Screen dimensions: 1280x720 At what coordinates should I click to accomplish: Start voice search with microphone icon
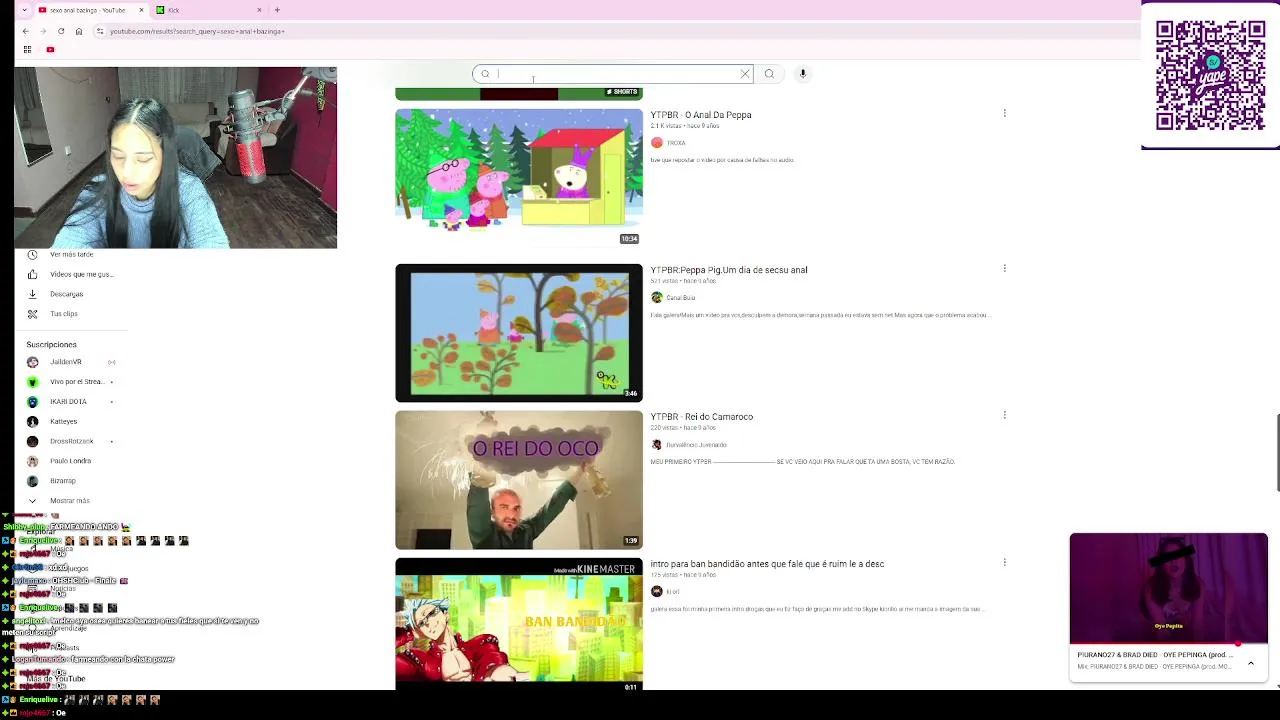click(x=802, y=74)
